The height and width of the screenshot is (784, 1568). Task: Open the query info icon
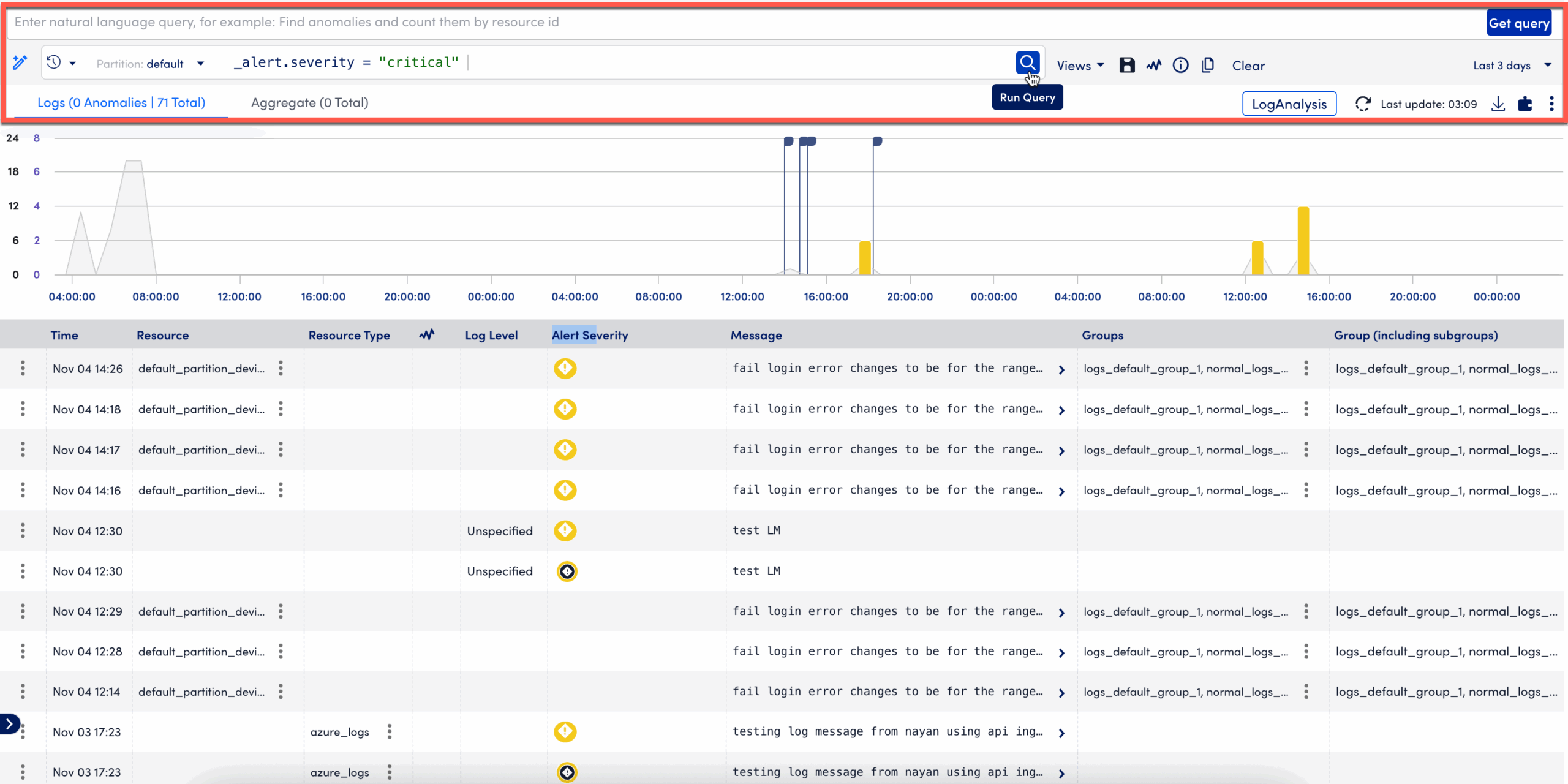[1181, 65]
